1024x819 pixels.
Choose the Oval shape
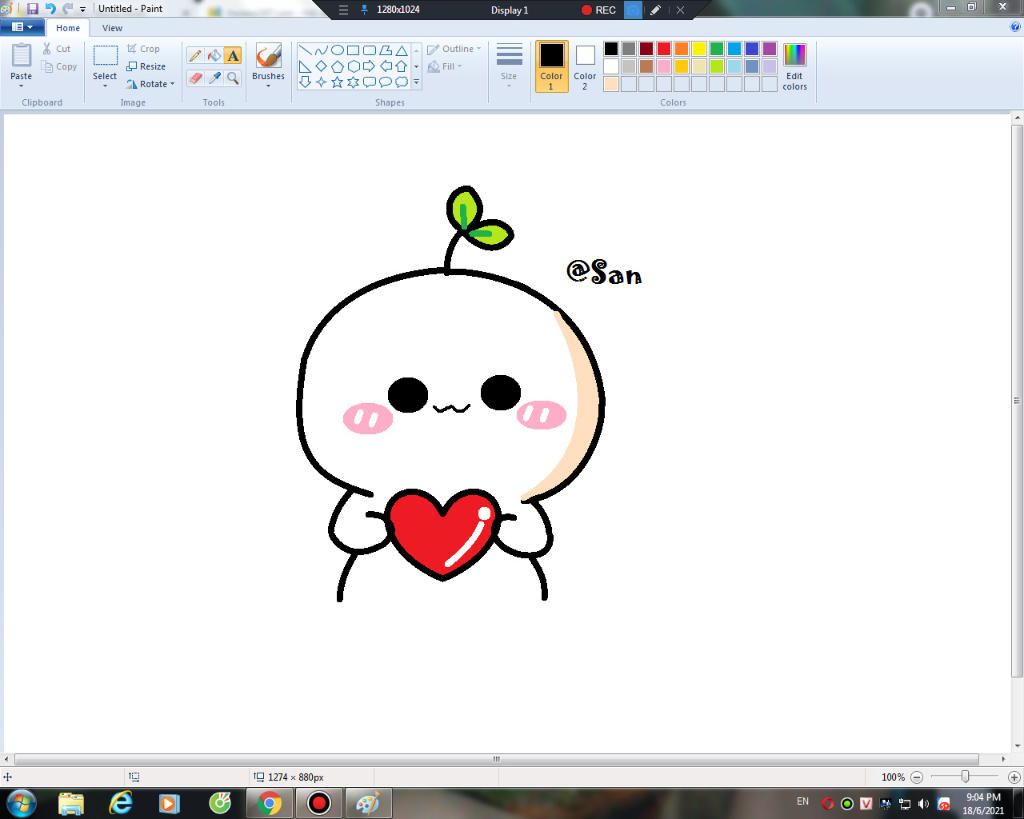coord(337,50)
